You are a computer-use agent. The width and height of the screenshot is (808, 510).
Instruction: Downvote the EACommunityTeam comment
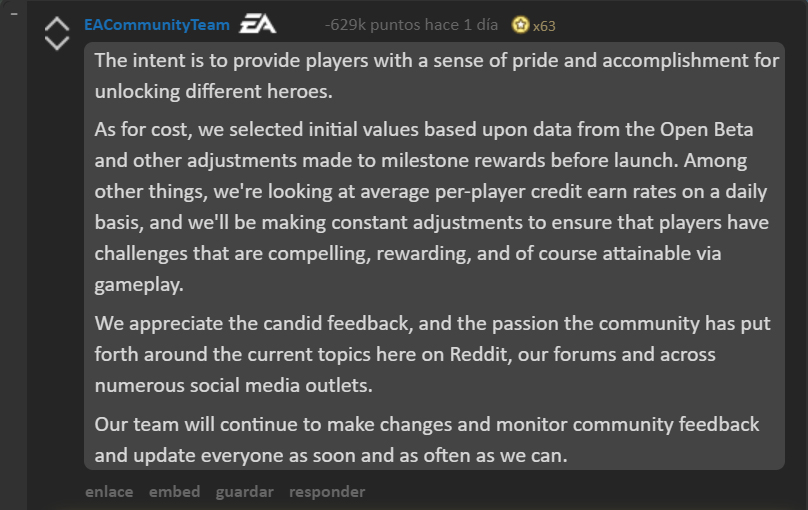[57, 43]
